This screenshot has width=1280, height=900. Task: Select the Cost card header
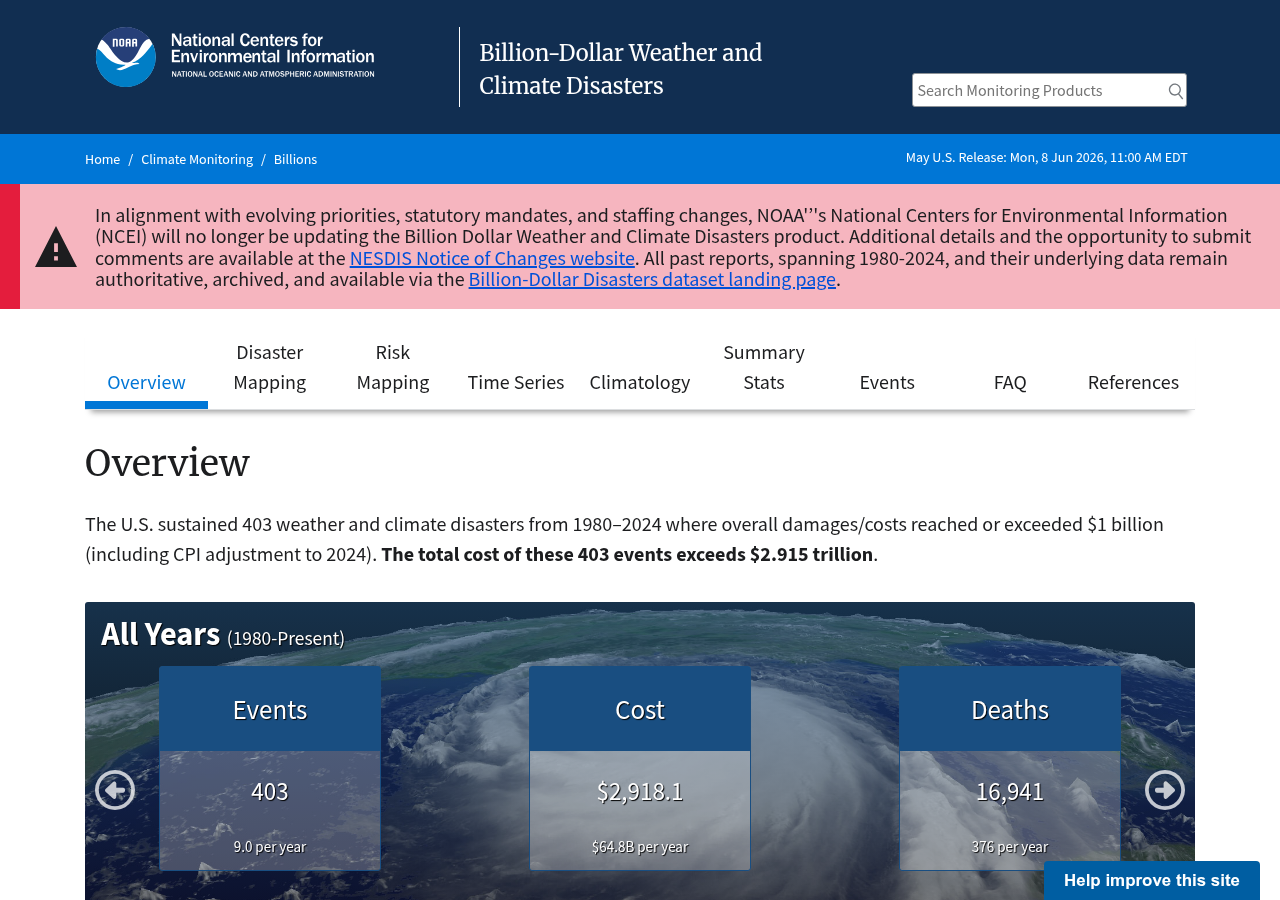tap(640, 709)
